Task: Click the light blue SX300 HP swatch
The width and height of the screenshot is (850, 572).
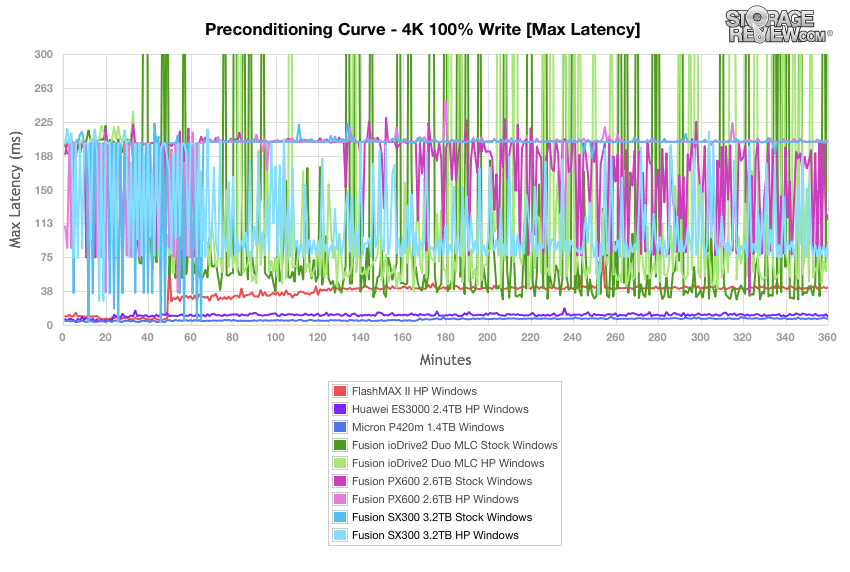Action: pos(340,535)
